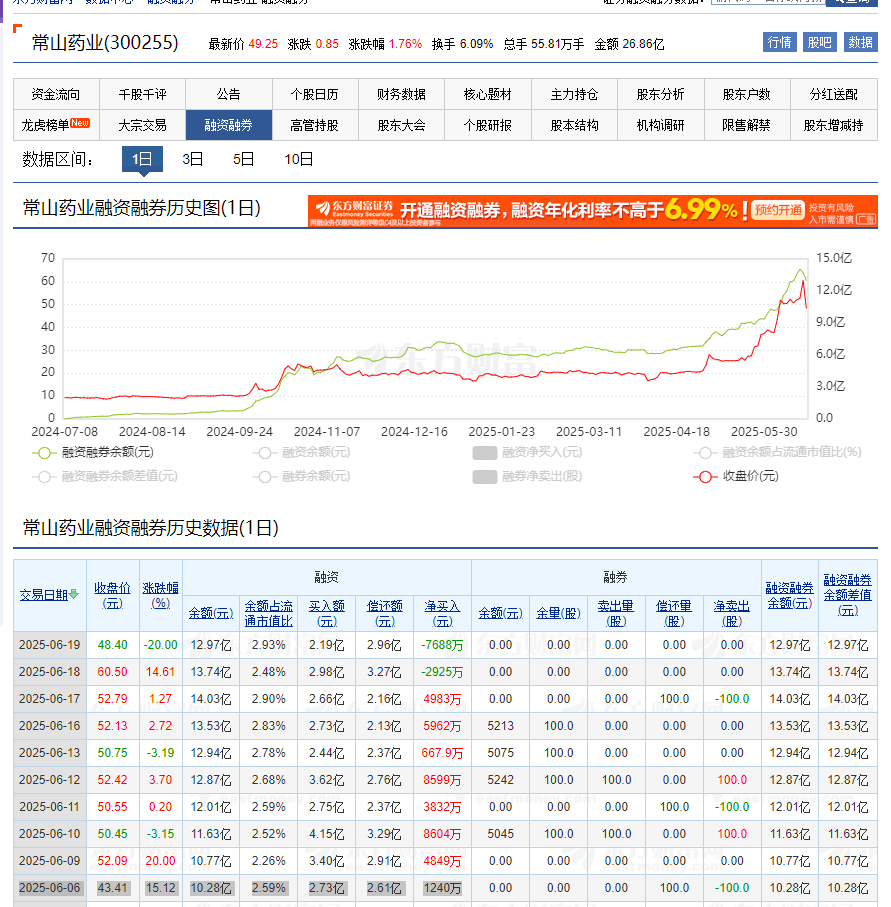
Task: Open the 主力持仓 tab
Action: (x=575, y=94)
